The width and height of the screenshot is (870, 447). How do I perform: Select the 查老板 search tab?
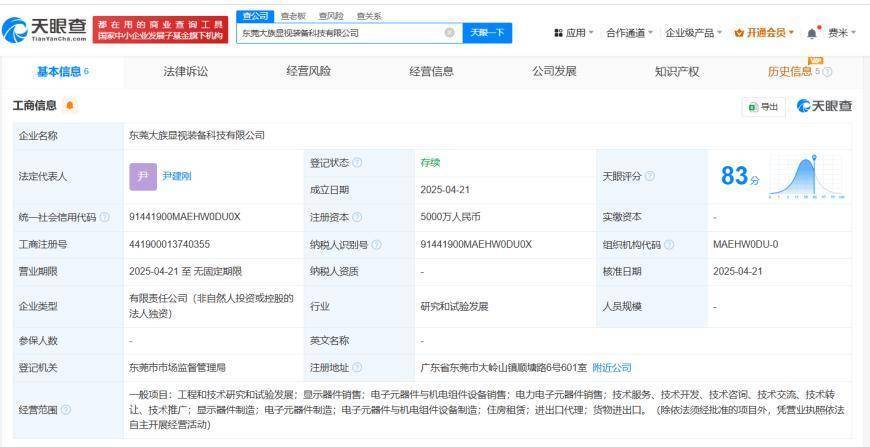coord(293,16)
